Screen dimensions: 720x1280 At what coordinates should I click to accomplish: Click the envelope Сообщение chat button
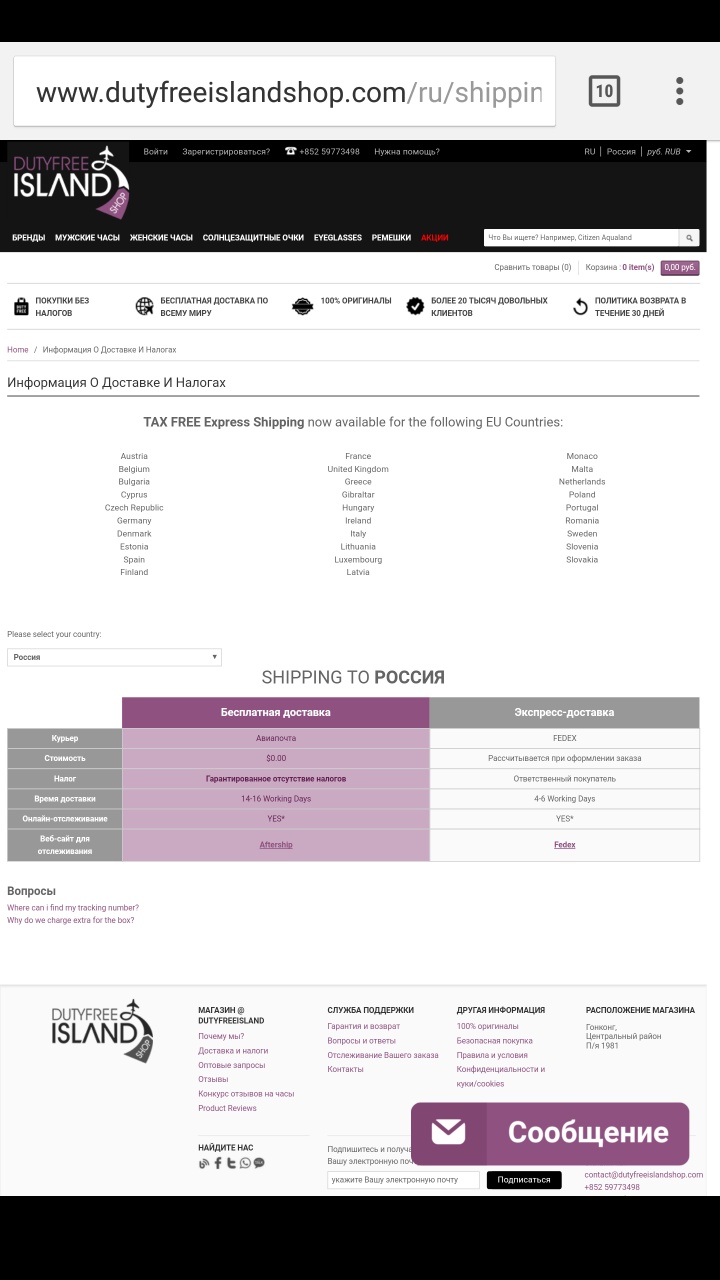coord(549,1133)
